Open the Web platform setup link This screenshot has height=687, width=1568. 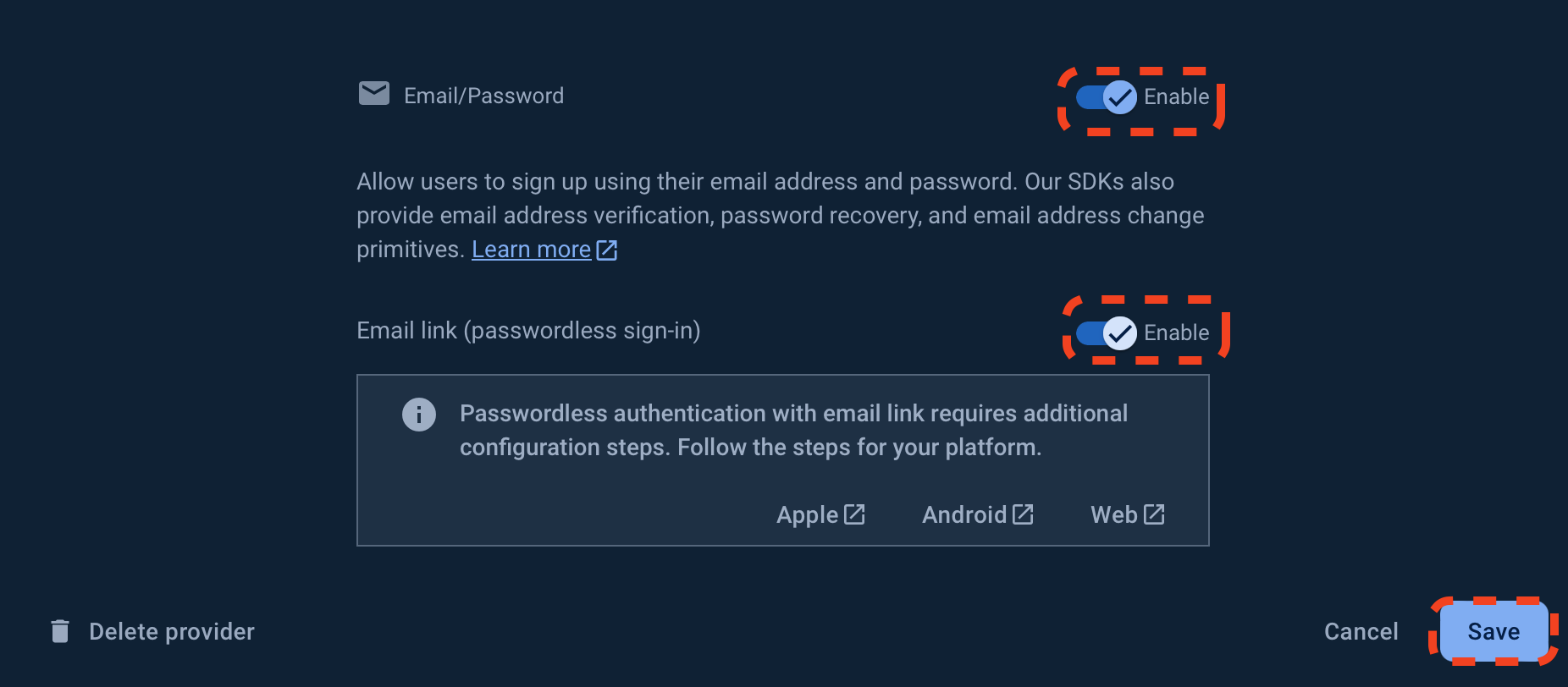pos(1113,515)
